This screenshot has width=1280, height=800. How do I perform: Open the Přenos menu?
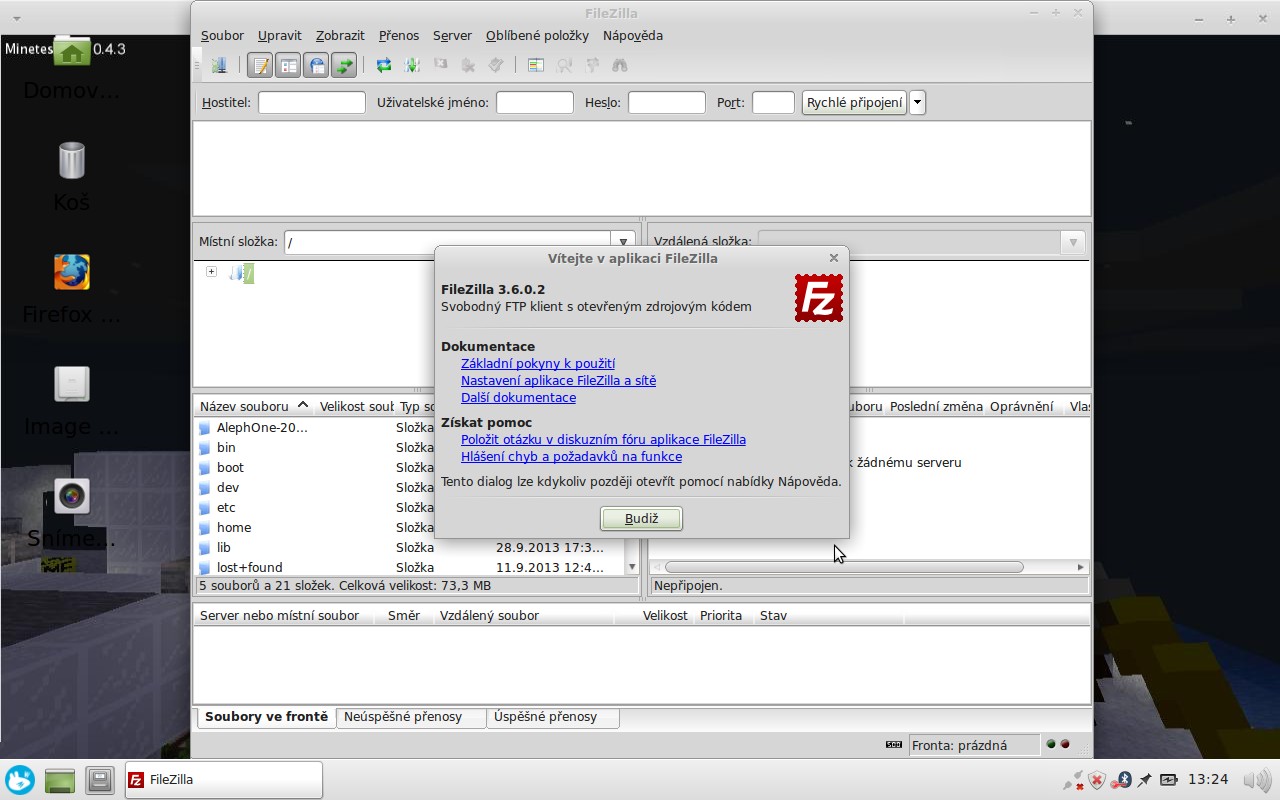399,35
